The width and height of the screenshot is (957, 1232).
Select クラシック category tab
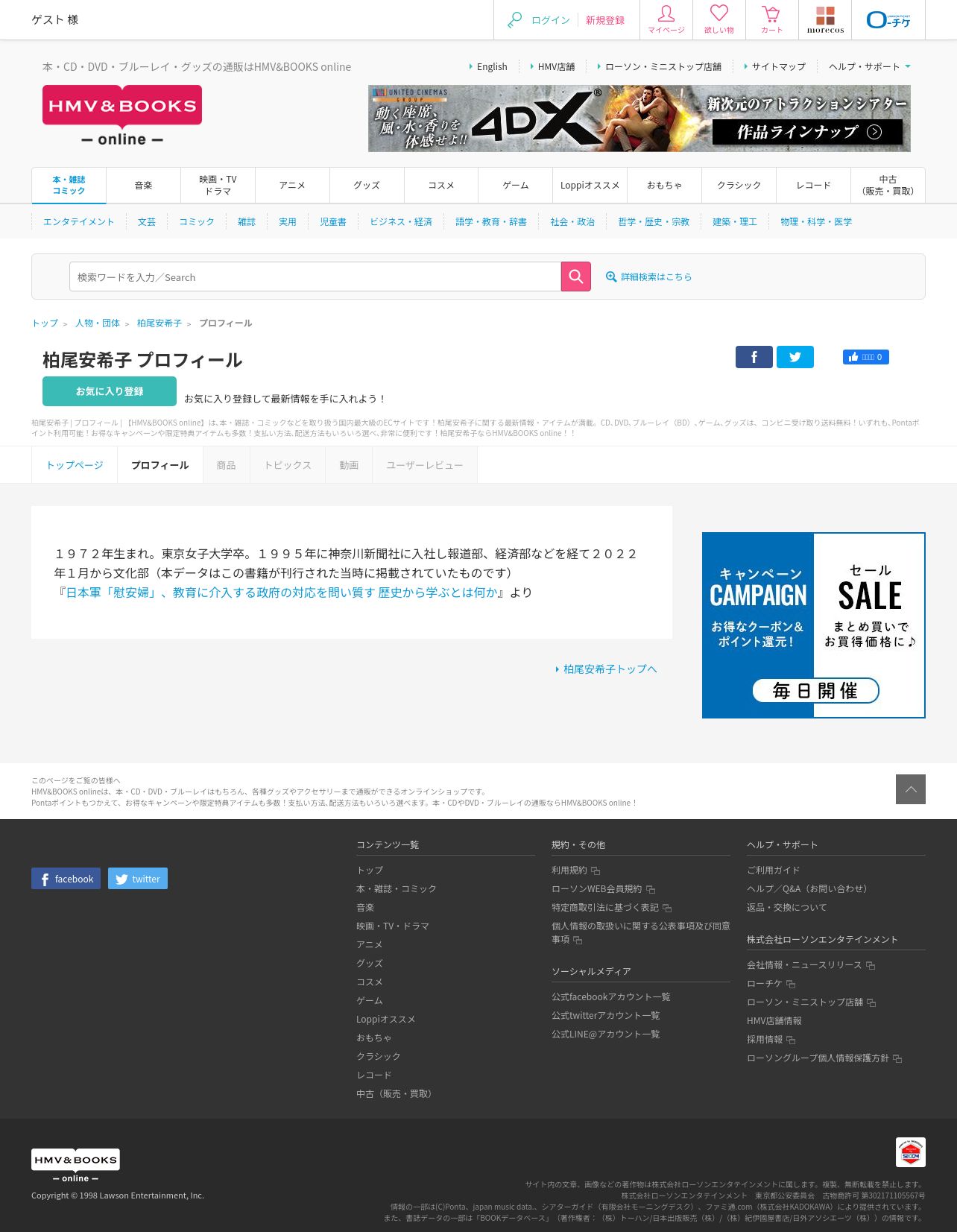(739, 185)
